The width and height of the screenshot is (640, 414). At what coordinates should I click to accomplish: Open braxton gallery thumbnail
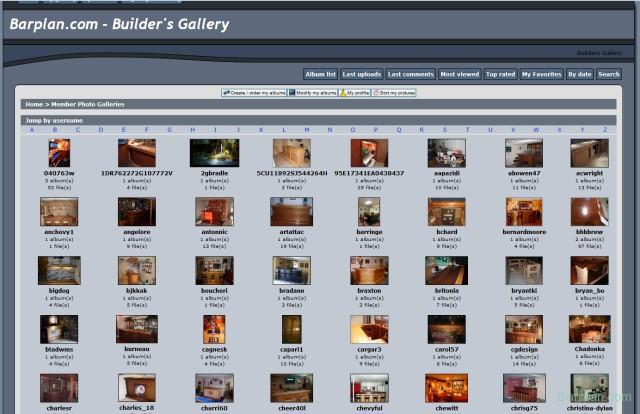click(369, 270)
